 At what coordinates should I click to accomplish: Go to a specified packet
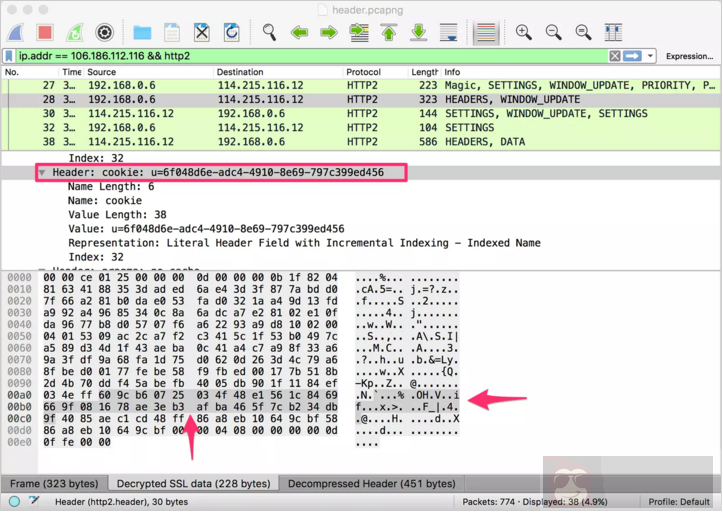(x=359, y=32)
